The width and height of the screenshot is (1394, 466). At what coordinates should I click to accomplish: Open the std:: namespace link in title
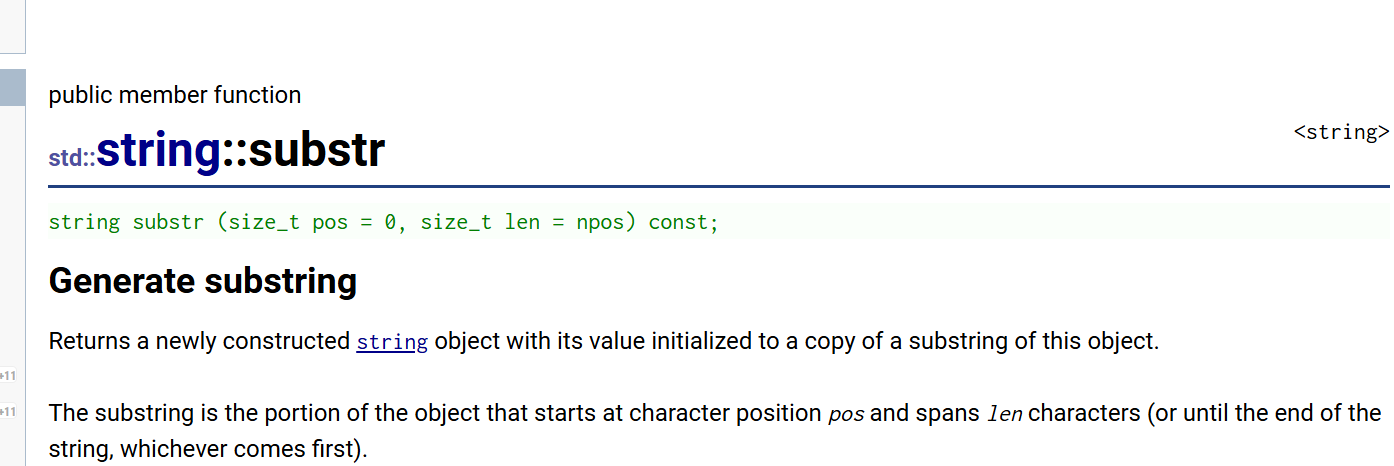click(72, 159)
